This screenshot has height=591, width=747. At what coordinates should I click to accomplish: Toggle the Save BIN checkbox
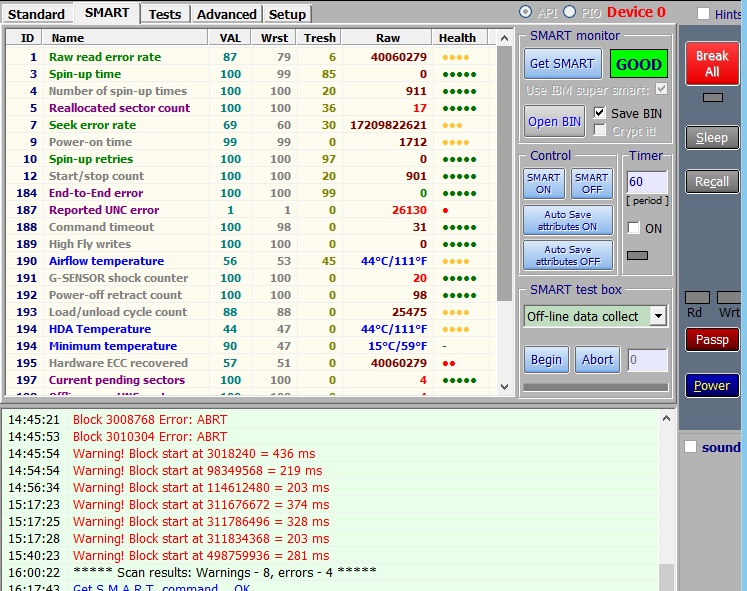(x=600, y=113)
